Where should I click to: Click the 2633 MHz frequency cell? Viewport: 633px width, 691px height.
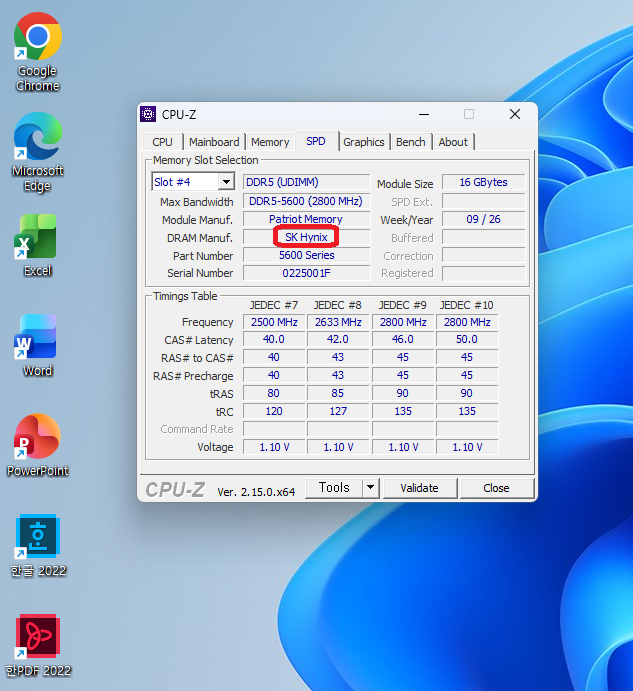click(338, 322)
